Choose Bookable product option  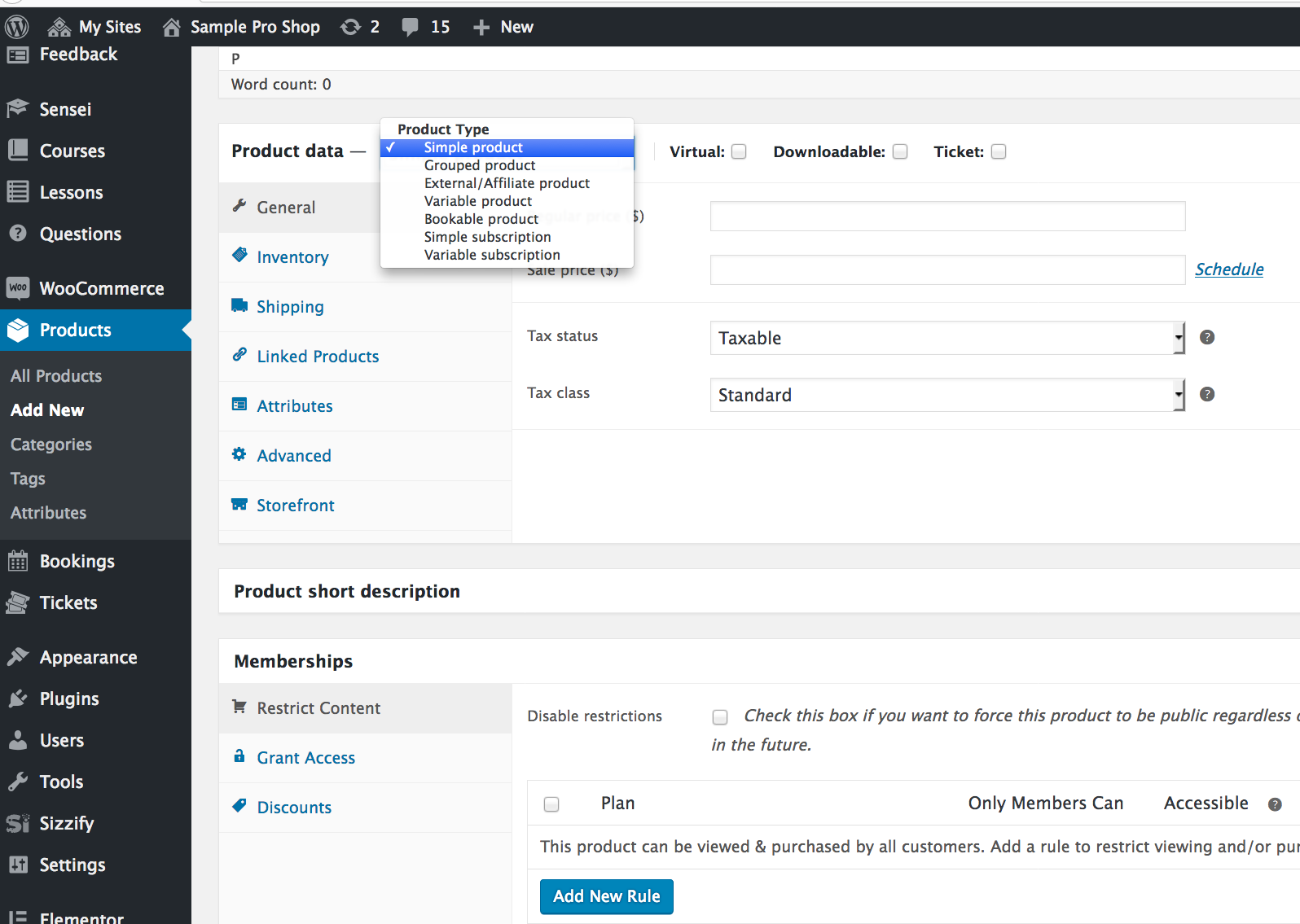point(507,219)
